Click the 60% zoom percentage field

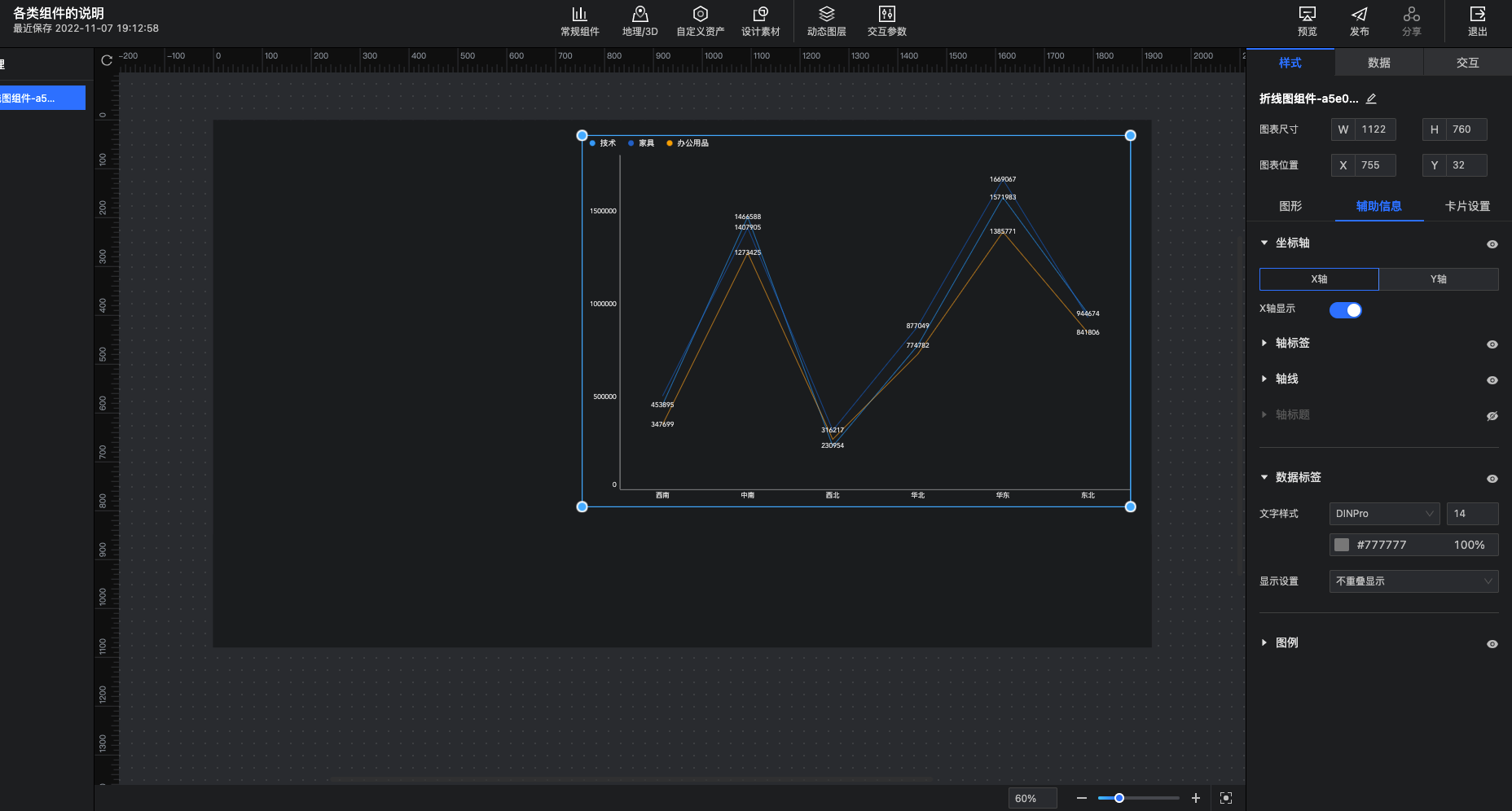[1032, 798]
